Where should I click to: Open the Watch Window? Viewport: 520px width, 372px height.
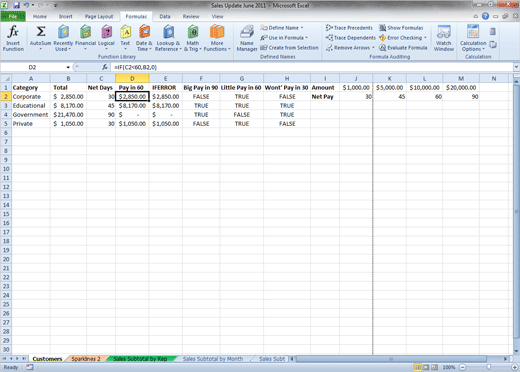coord(444,38)
